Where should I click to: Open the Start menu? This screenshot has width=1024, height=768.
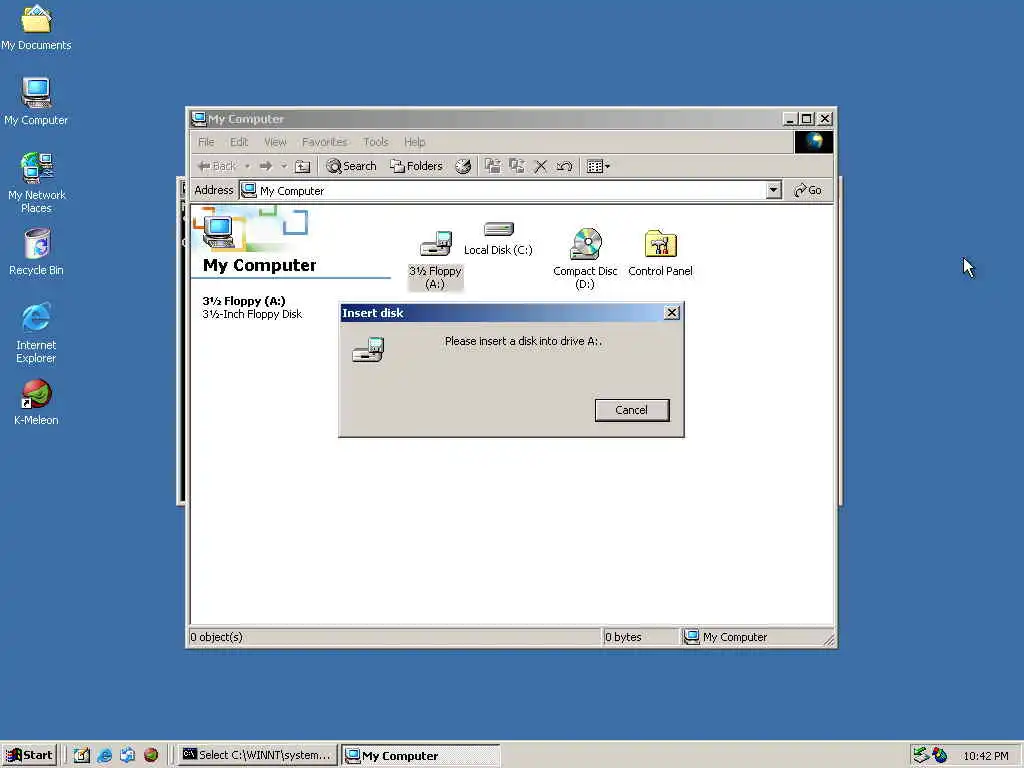click(29, 755)
